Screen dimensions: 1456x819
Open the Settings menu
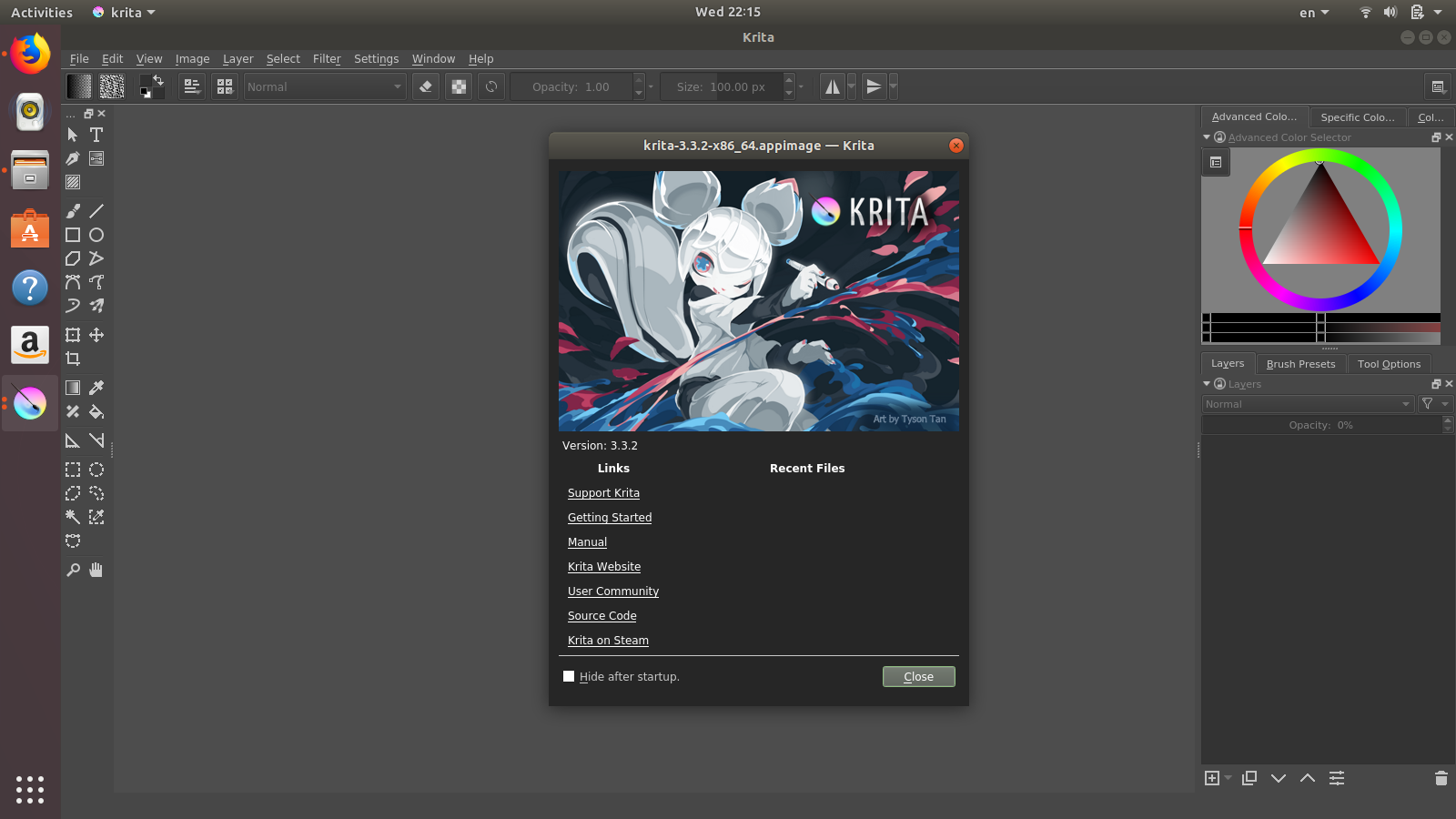click(x=376, y=58)
